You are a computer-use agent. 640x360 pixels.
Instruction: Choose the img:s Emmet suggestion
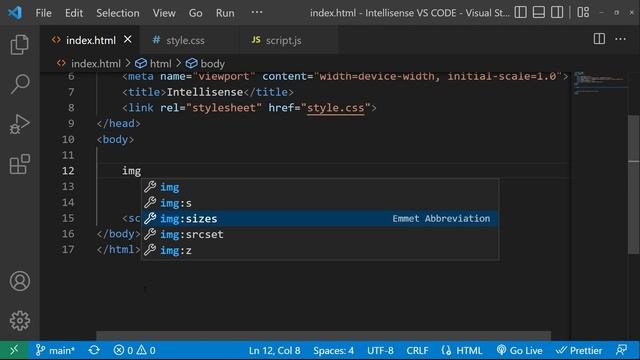320,203
